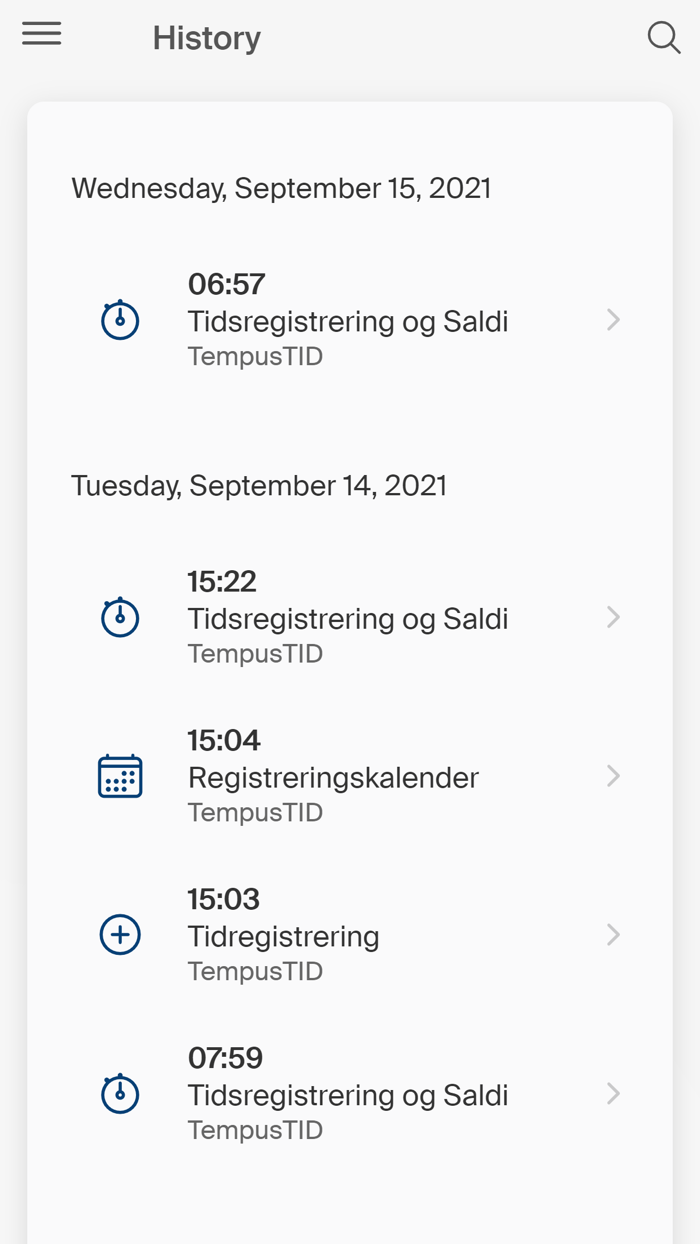The image size is (700, 1244).
Task: Open 07:59 Tidsregistrering og Saldi entry
Action: click(347, 1095)
